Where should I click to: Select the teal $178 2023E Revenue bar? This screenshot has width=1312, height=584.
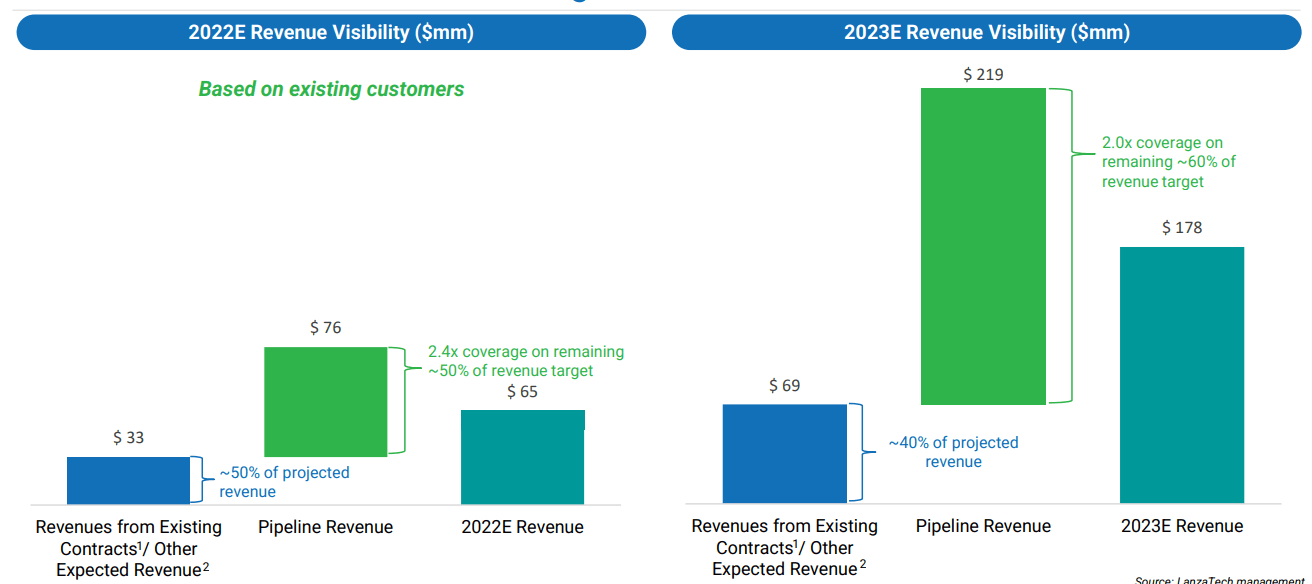click(x=1182, y=375)
